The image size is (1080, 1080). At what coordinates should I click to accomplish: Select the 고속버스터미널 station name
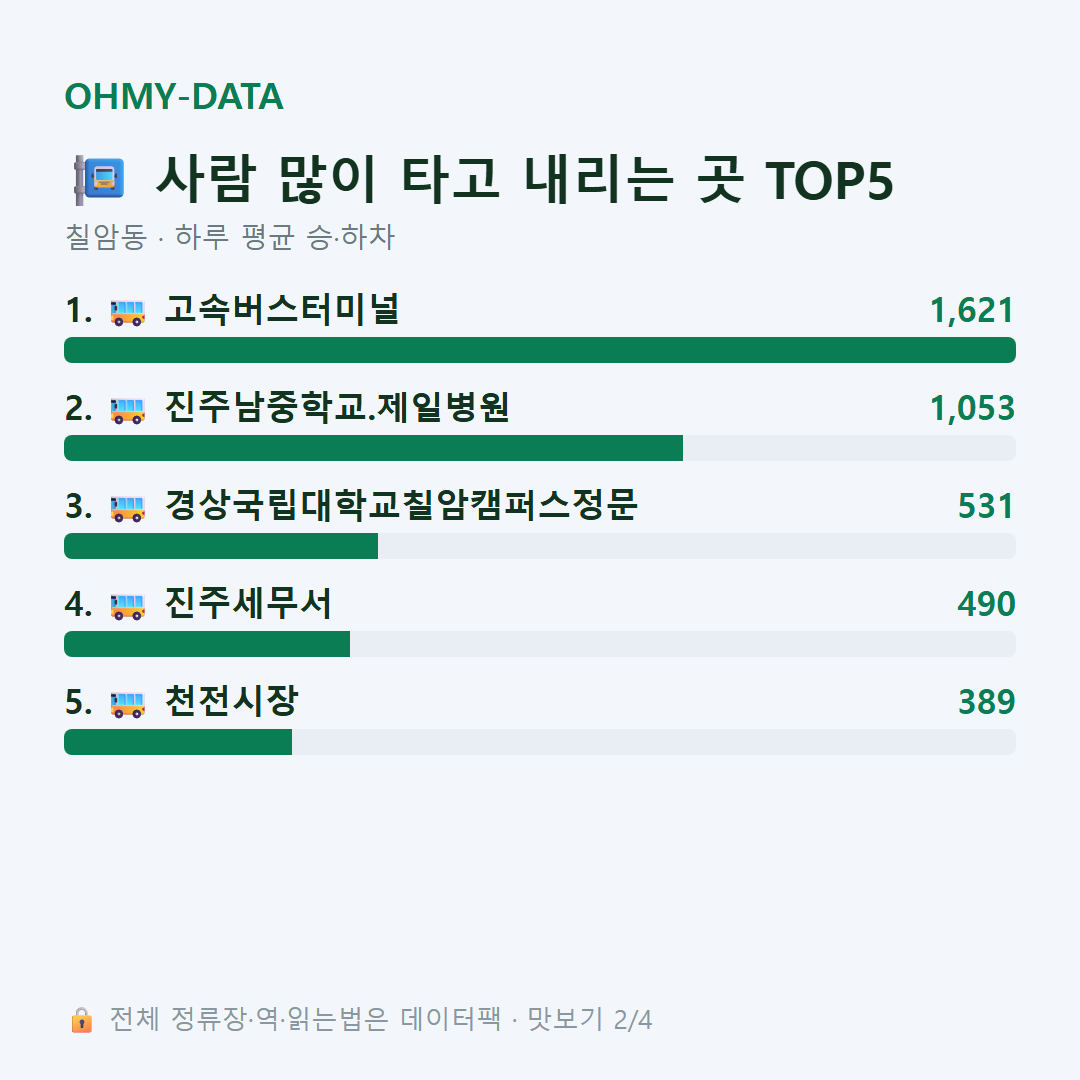[x=282, y=309]
